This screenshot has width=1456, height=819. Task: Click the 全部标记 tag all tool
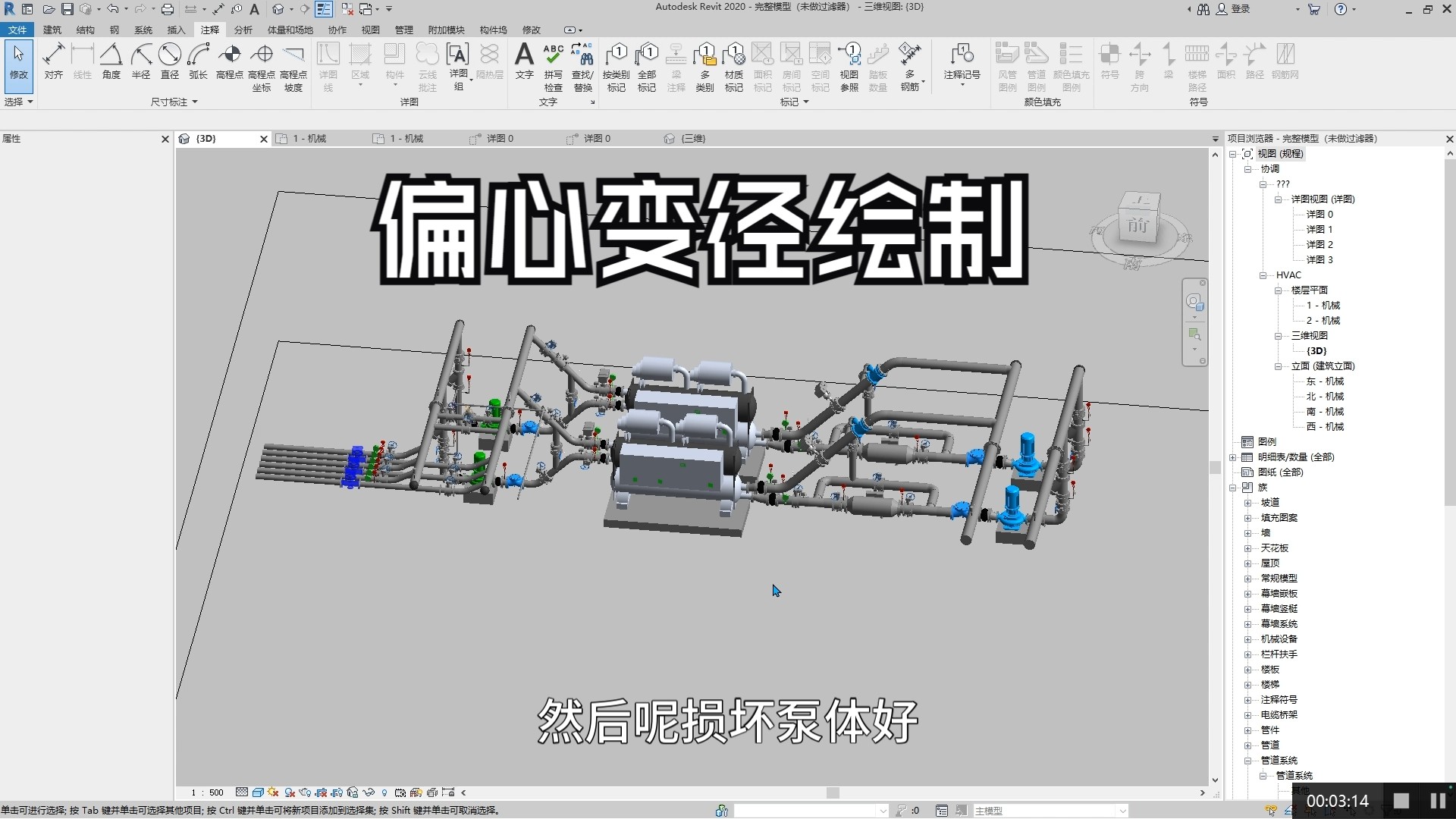point(647,67)
